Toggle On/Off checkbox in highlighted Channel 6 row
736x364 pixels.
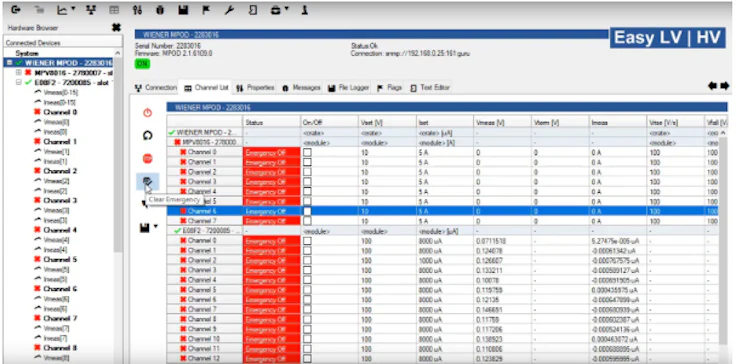click(307, 211)
